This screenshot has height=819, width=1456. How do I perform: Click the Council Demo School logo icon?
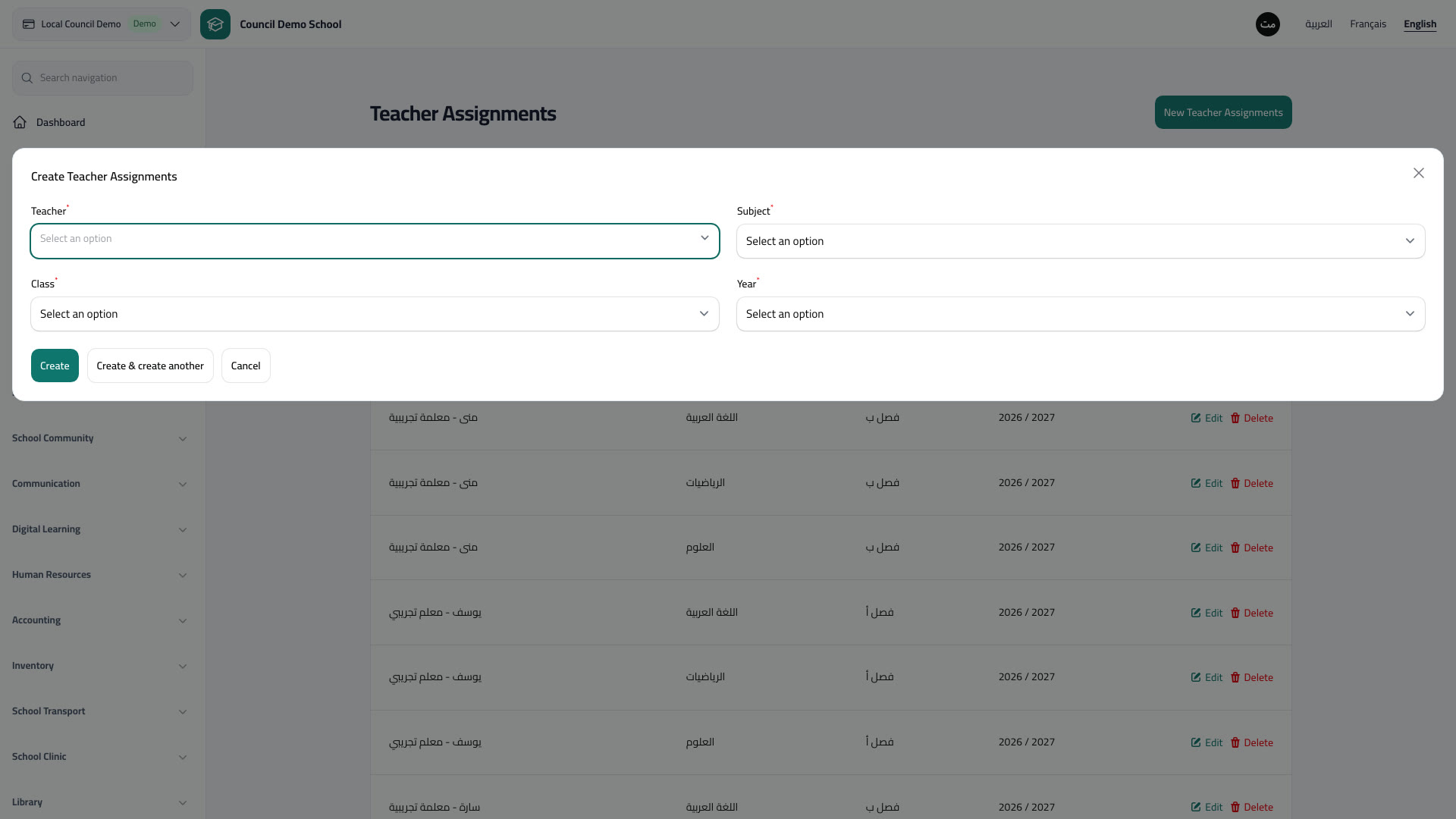215,24
